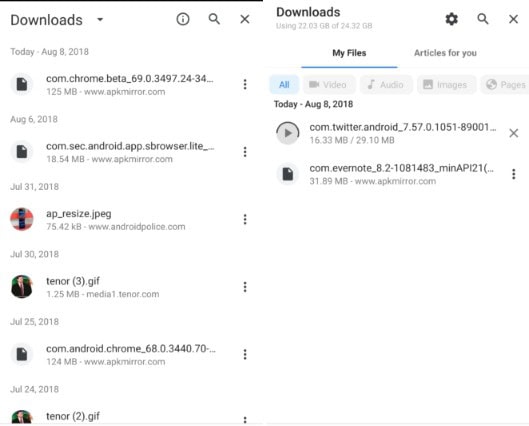Click the '16.33 MB / 29.10 MB' progress text
This screenshot has width=529, height=426.
coord(352,140)
